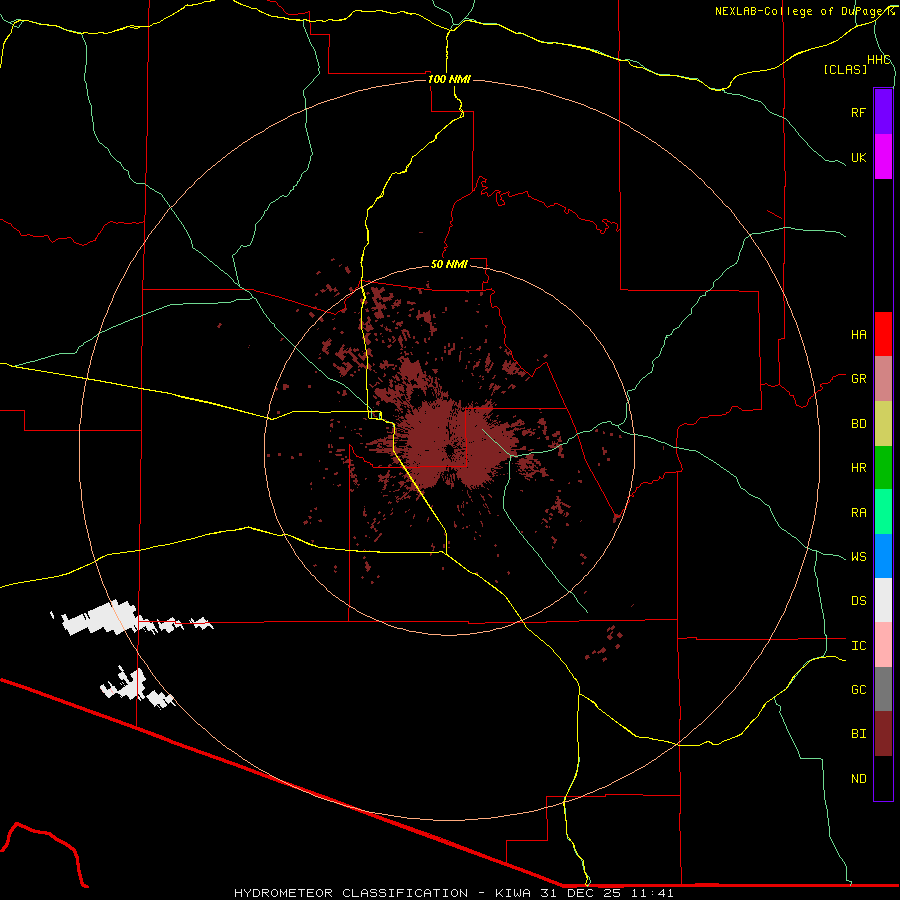Click the "31 DEC 25" date stamp
The image size is (900, 900).
point(581,893)
